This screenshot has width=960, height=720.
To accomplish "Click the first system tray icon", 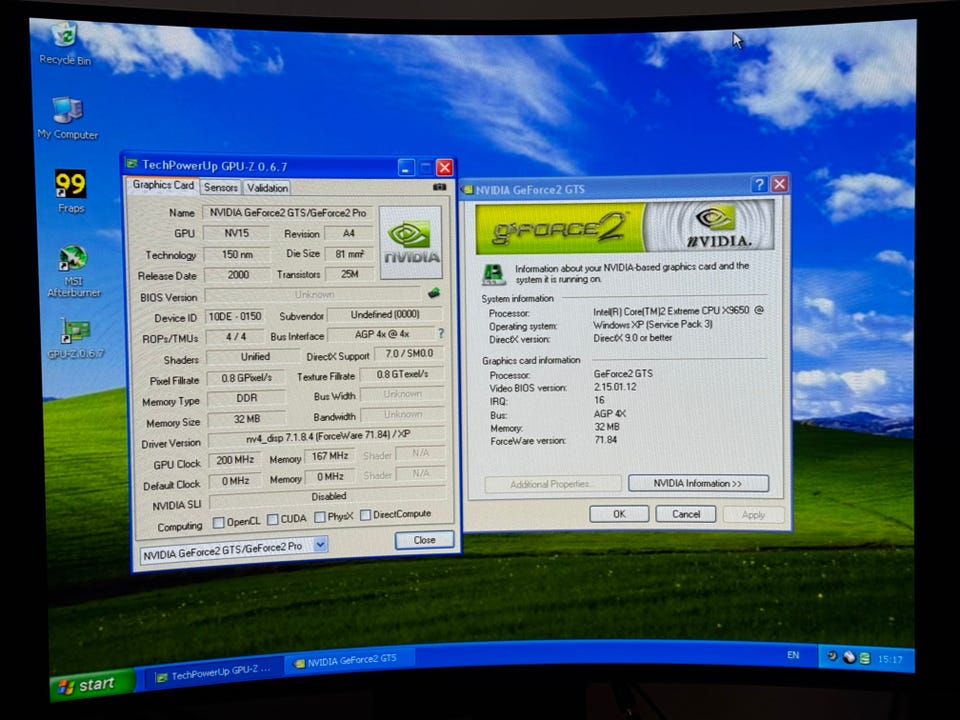I will pos(832,656).
